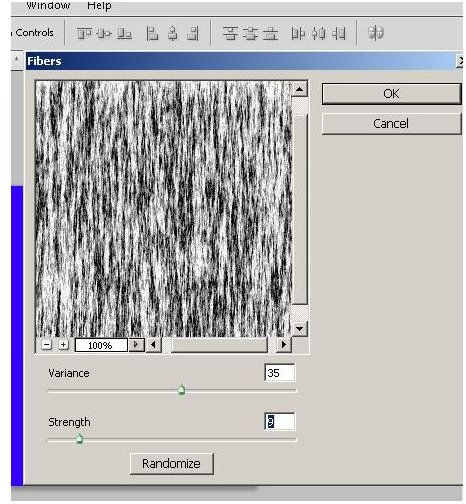Click the align vertical centers icon
466x504 pixels.
tap(104, 33)
